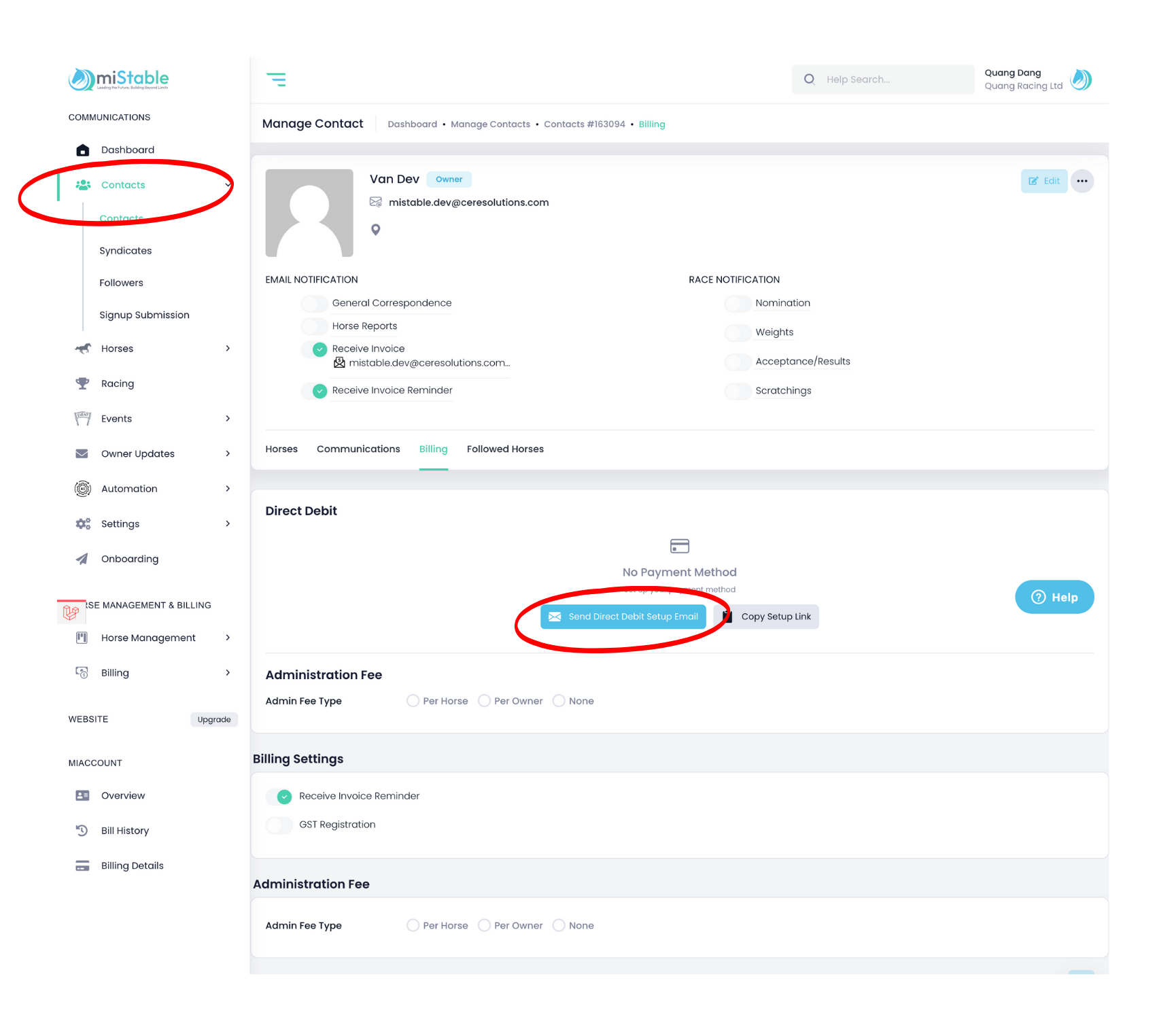Click Send Direct Debit Setup Email
1176x1036 pixels.
click(623, 617)
